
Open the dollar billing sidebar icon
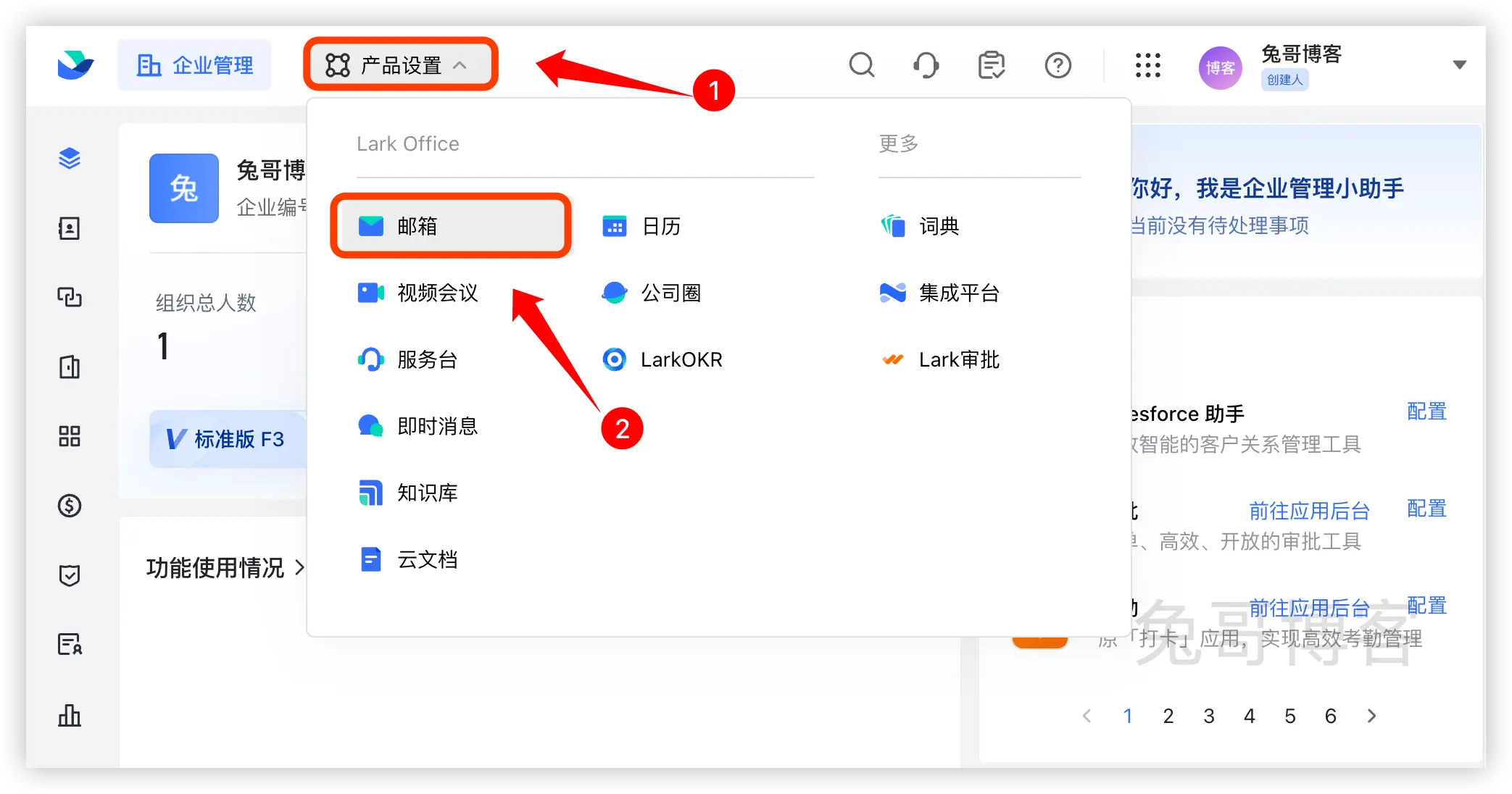(x=69, y=505)
